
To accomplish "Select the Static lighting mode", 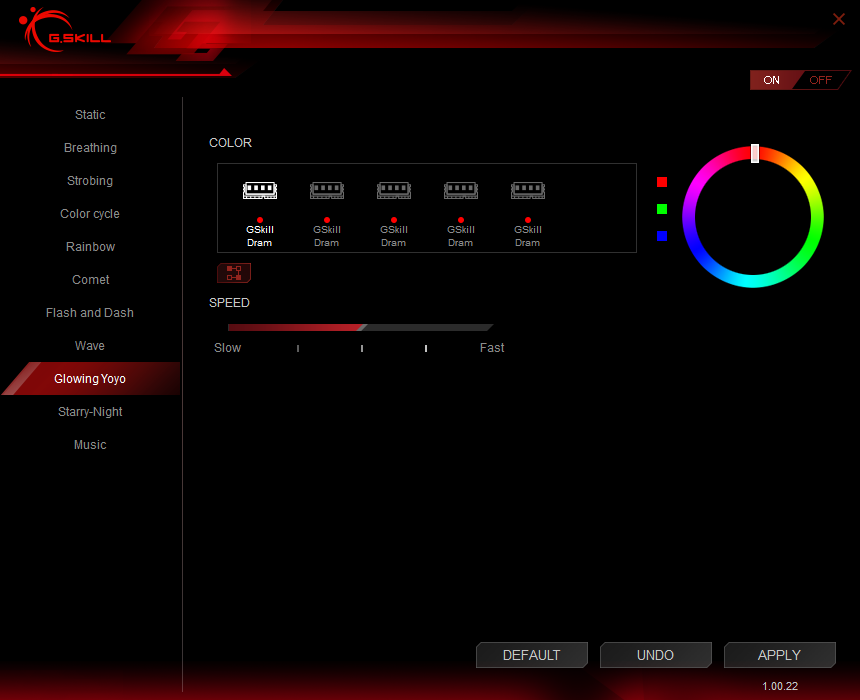I will 90,114.
